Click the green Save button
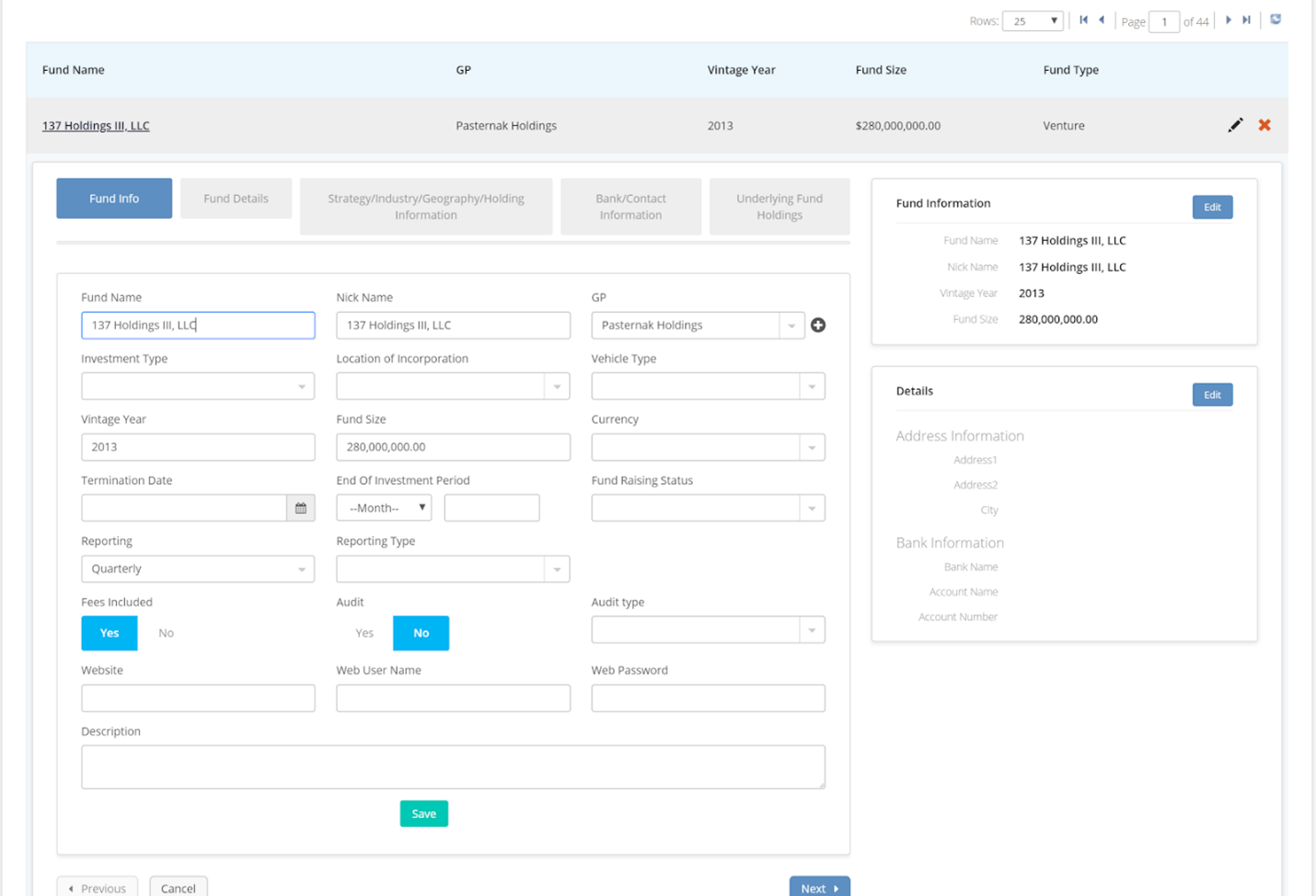The image size is (1316, 896). pyautogui.click(x=424, y=813)
